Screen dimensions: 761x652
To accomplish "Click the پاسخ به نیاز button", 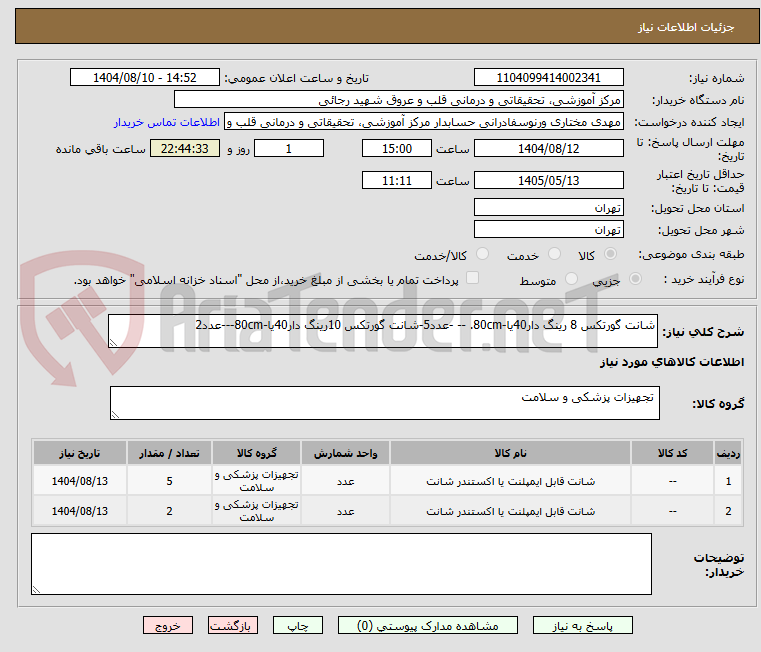I will pos(582,625).
